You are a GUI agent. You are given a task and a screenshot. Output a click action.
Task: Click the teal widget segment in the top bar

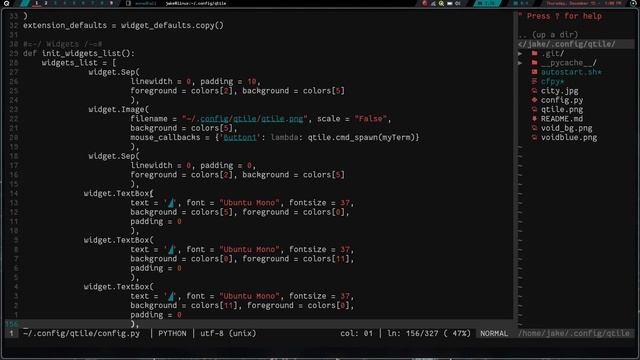487,3
